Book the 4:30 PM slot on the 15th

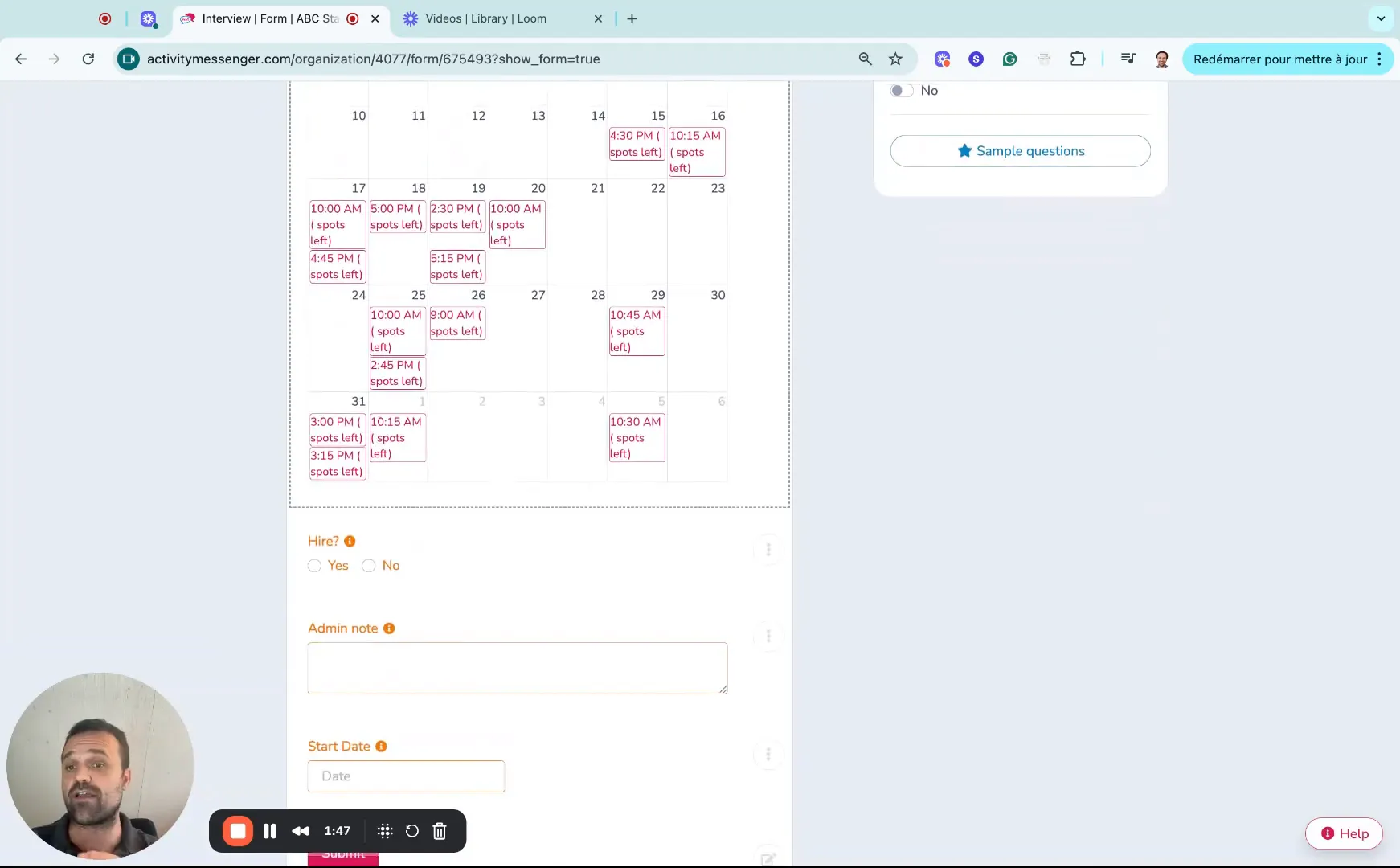(x=637, y=144)
